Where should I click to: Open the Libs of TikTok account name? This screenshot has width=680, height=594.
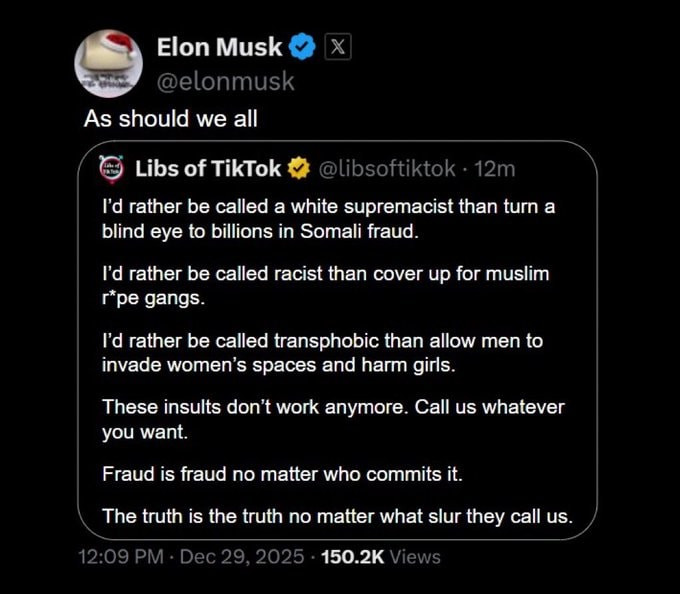(207, 169)
